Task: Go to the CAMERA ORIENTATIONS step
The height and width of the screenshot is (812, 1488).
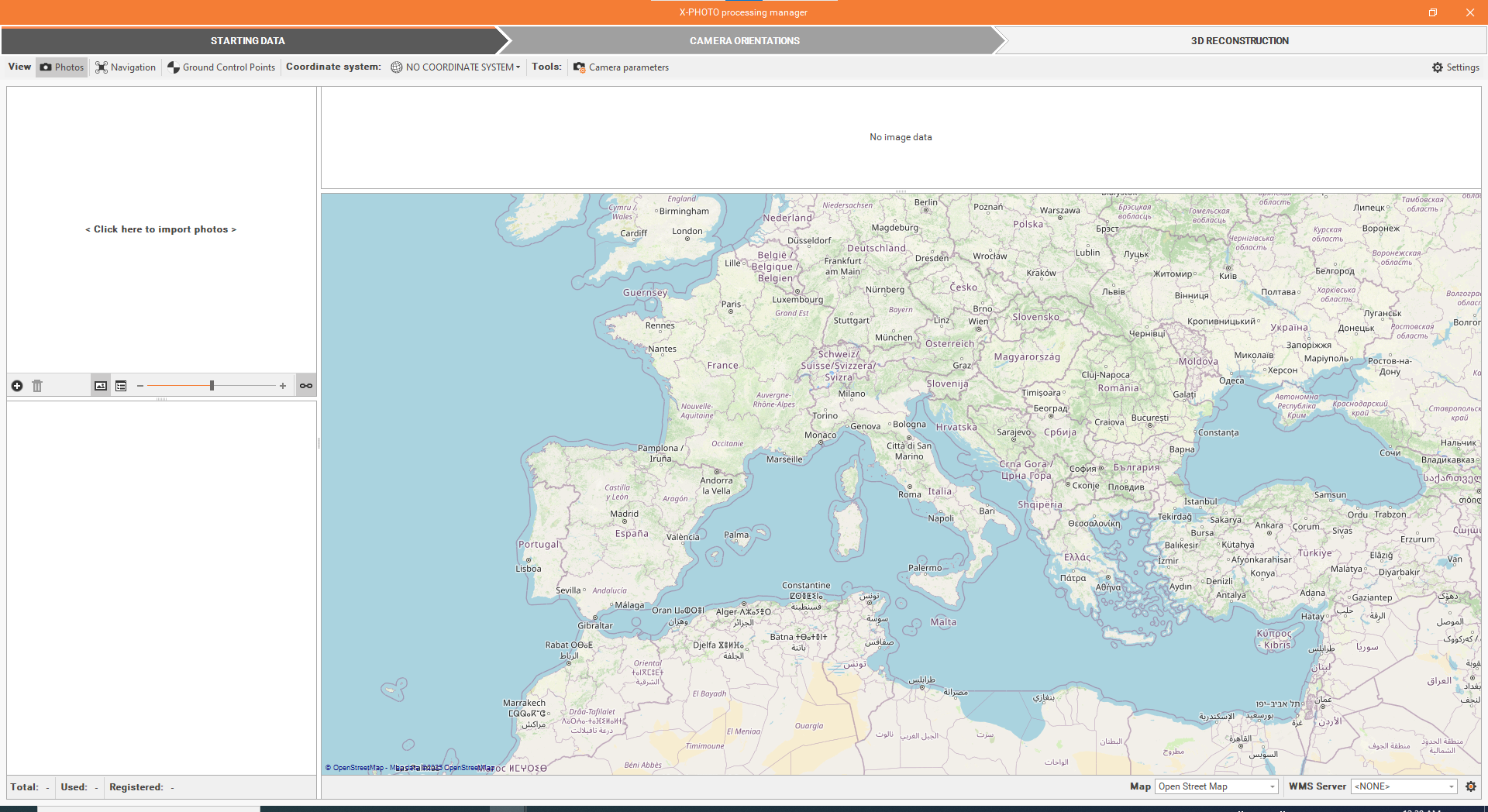Action: [x=744, y=41]
